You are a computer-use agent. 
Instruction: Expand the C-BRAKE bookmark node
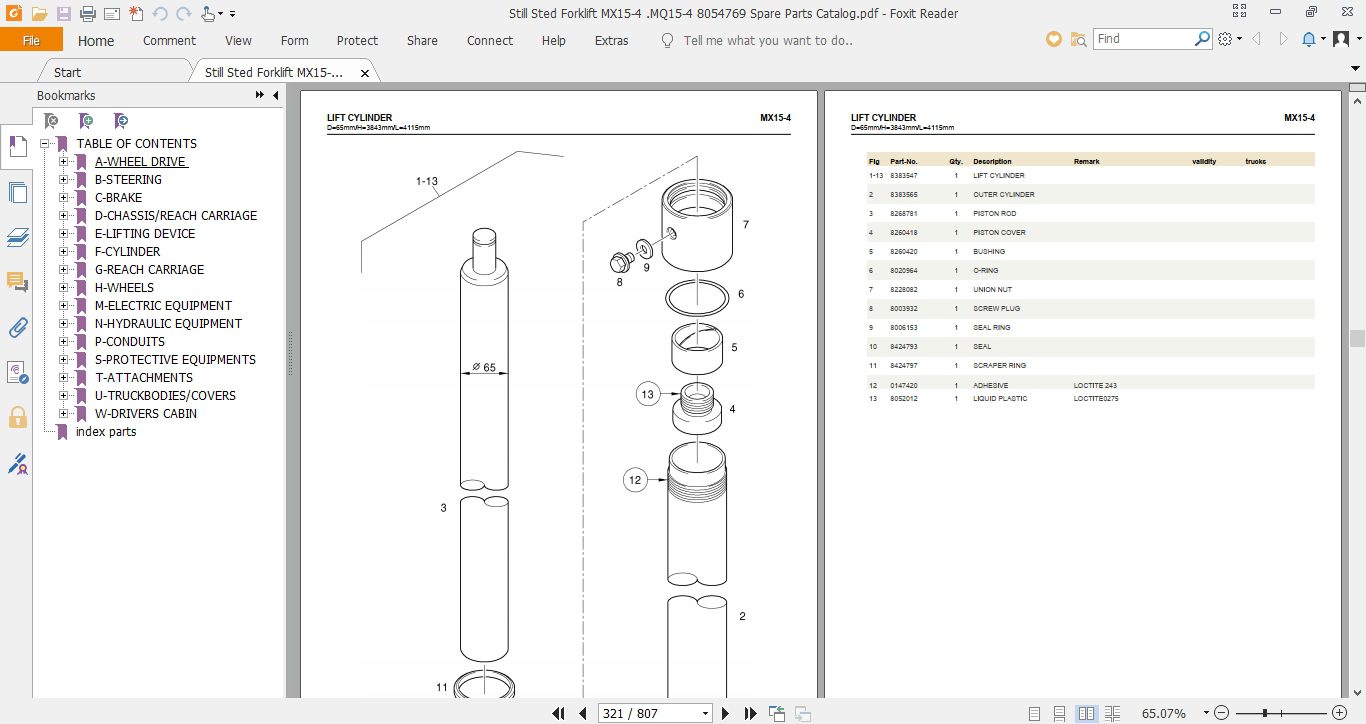[64, 198]
